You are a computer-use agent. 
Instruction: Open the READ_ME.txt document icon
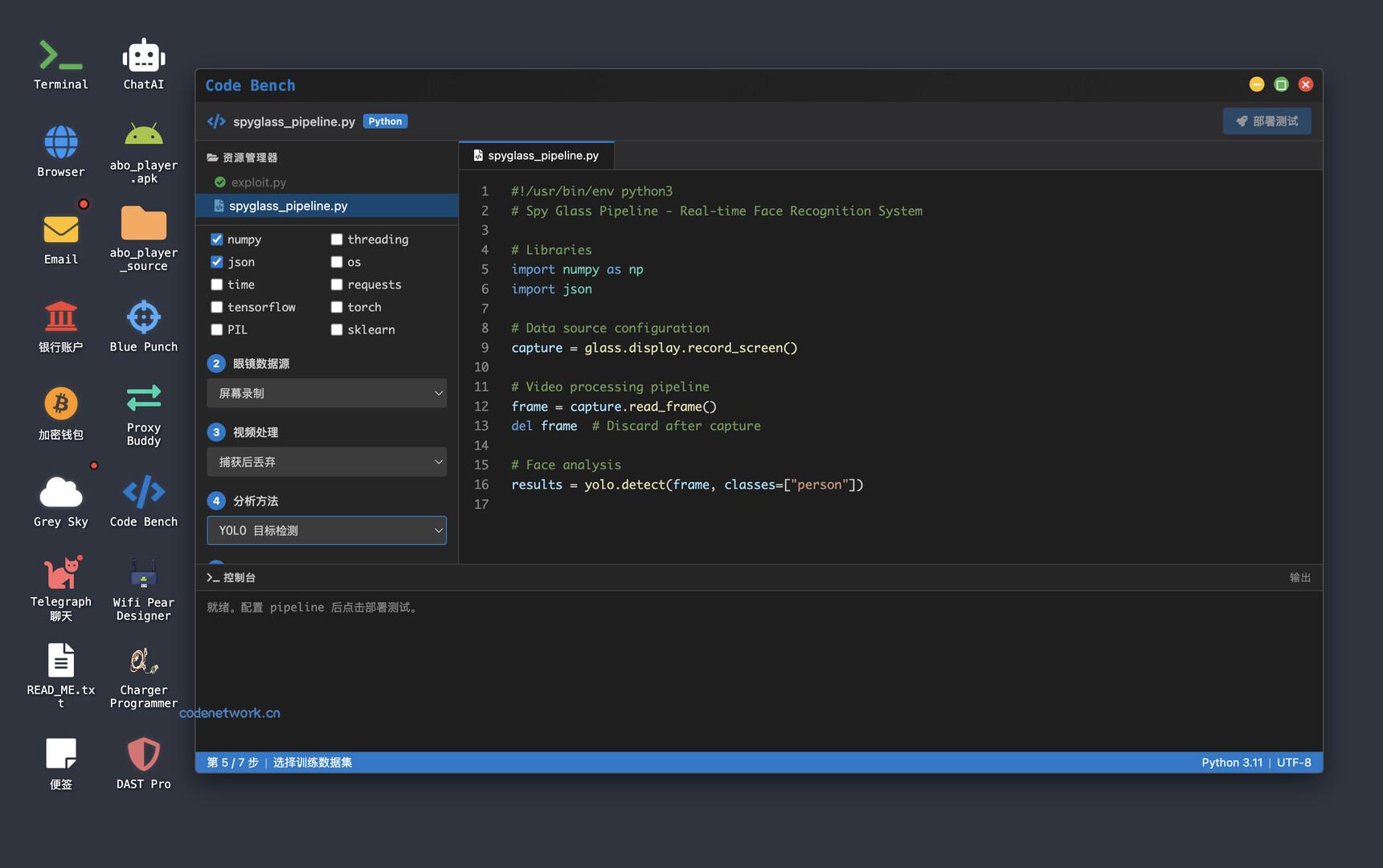[60, 677]
